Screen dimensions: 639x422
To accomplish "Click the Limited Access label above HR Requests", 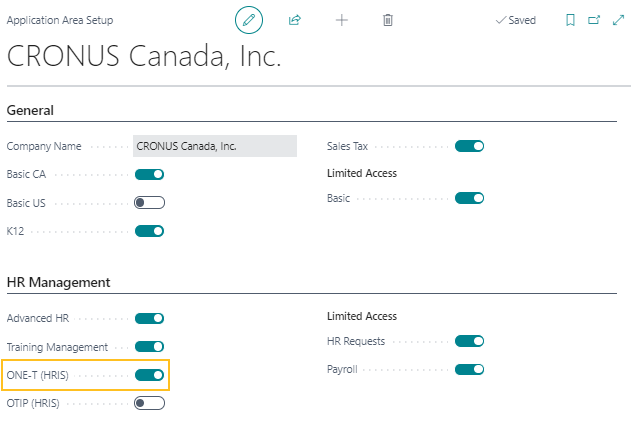I will (362, 316).
